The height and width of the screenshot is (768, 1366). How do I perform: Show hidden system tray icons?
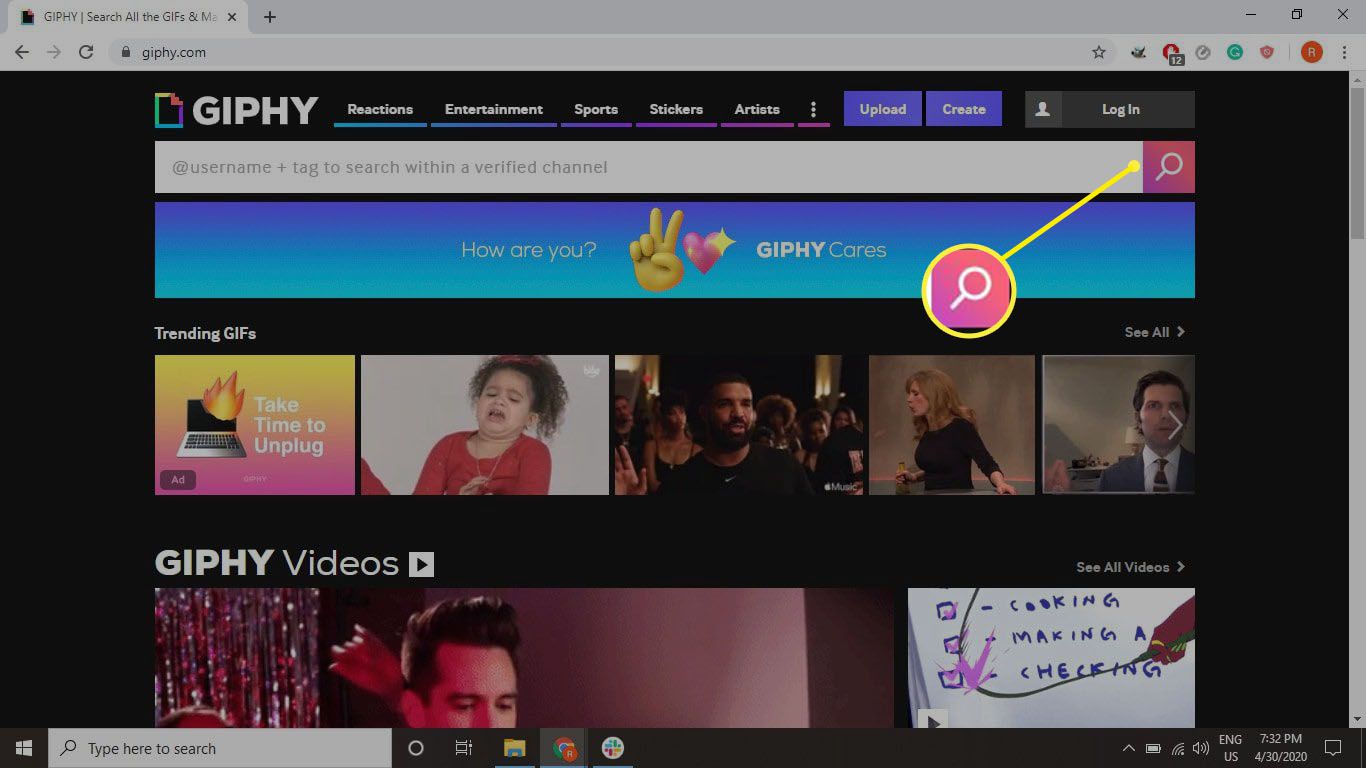pos(1129,748)
